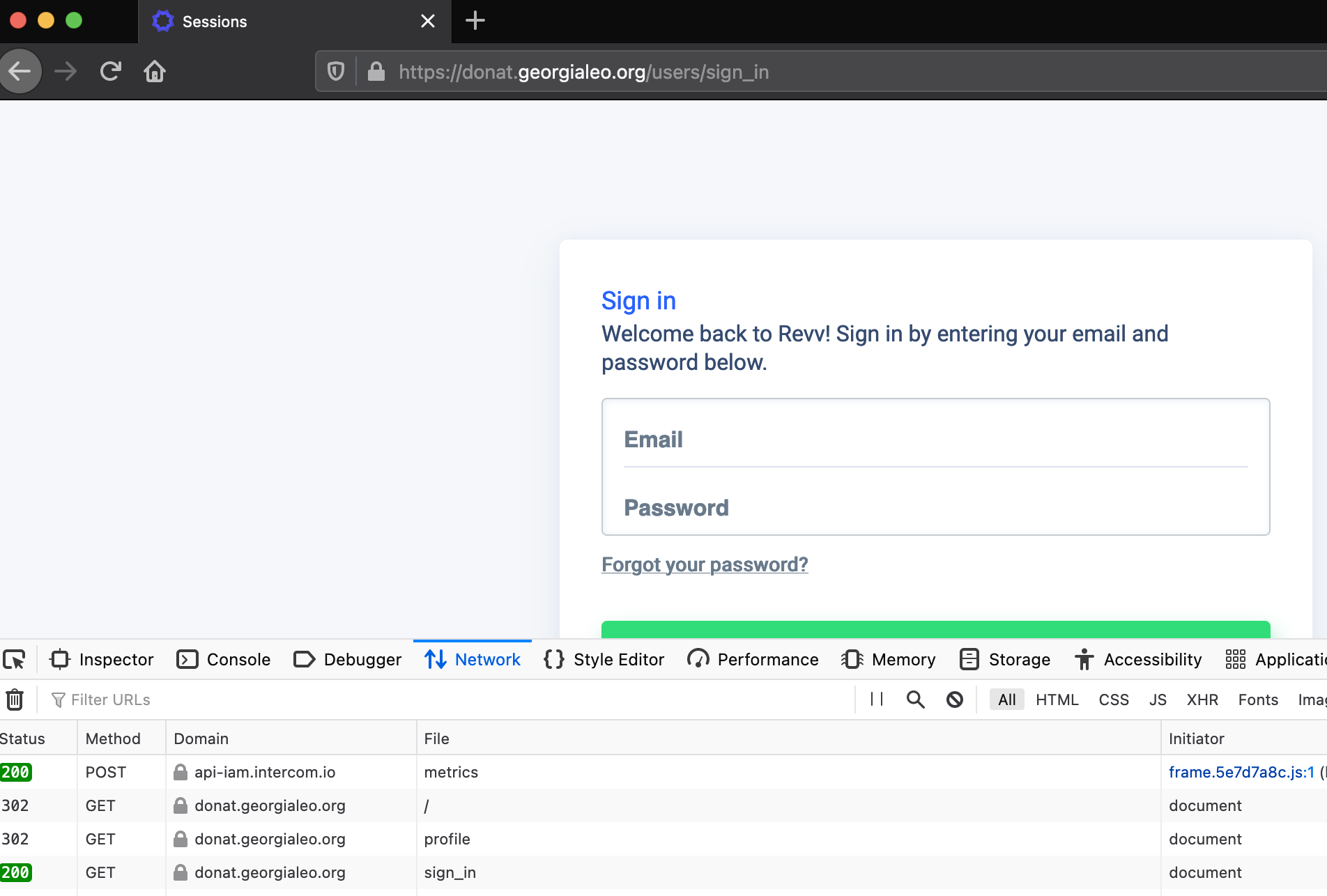Close the Sessions tab
Image resolution: width=1327 pixels, height=896 pixels.
[428, 22]
